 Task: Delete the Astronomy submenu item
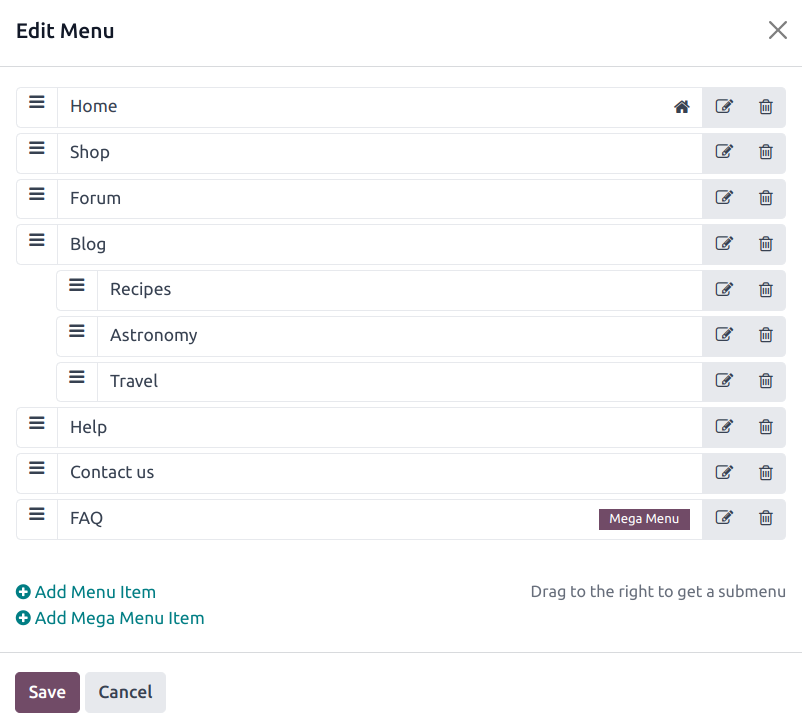click(765, 335)
